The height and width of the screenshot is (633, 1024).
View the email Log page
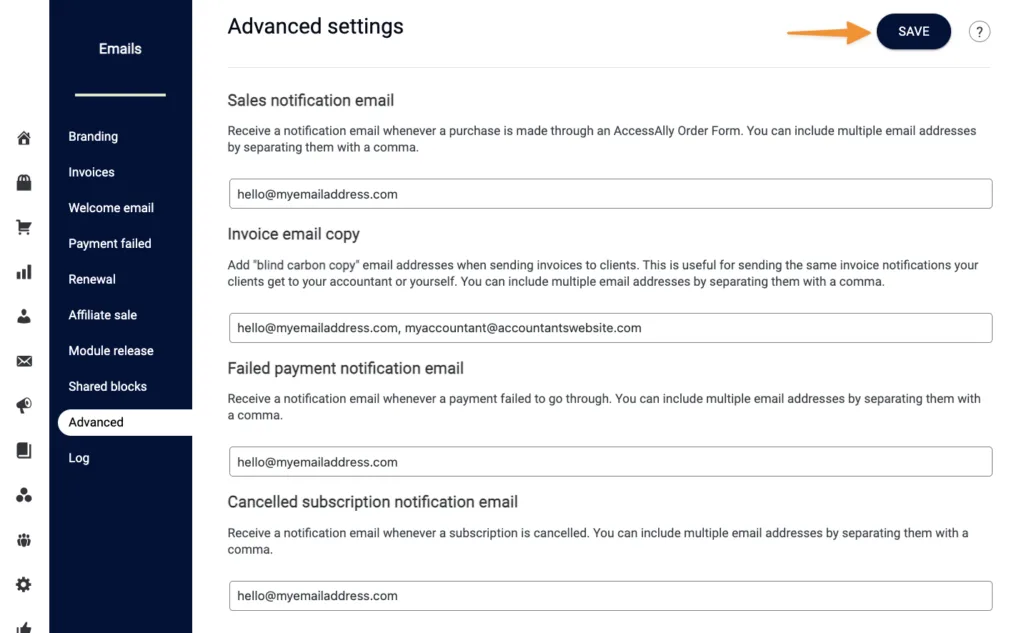(x=78, y=457)
